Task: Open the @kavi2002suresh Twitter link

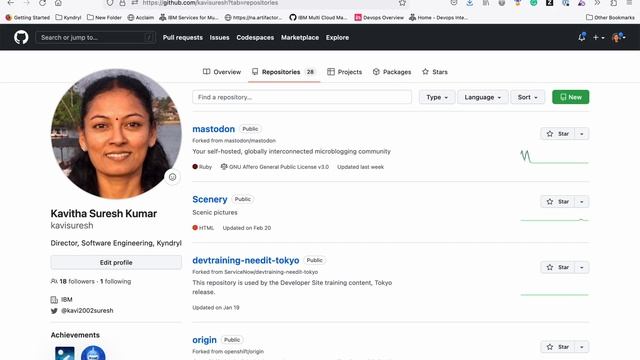Action: click(87, 311)
